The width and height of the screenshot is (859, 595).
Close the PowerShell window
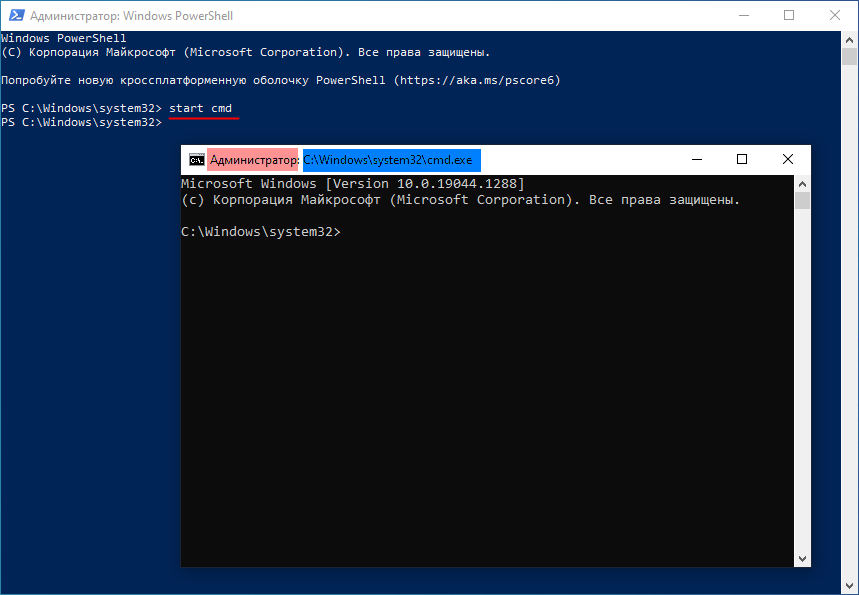[835, 15]
